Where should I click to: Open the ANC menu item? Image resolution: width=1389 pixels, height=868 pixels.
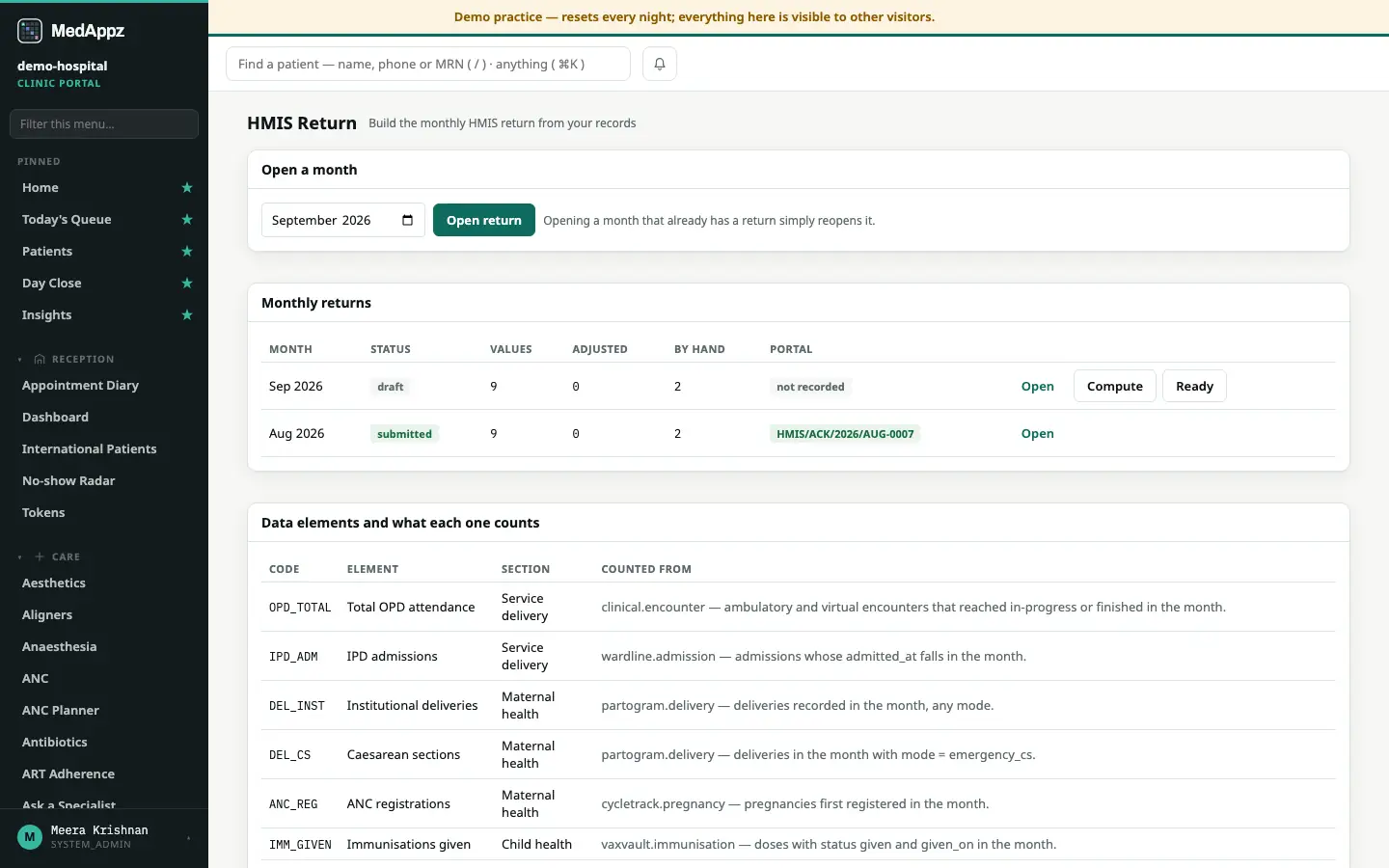tap(35, 679)
